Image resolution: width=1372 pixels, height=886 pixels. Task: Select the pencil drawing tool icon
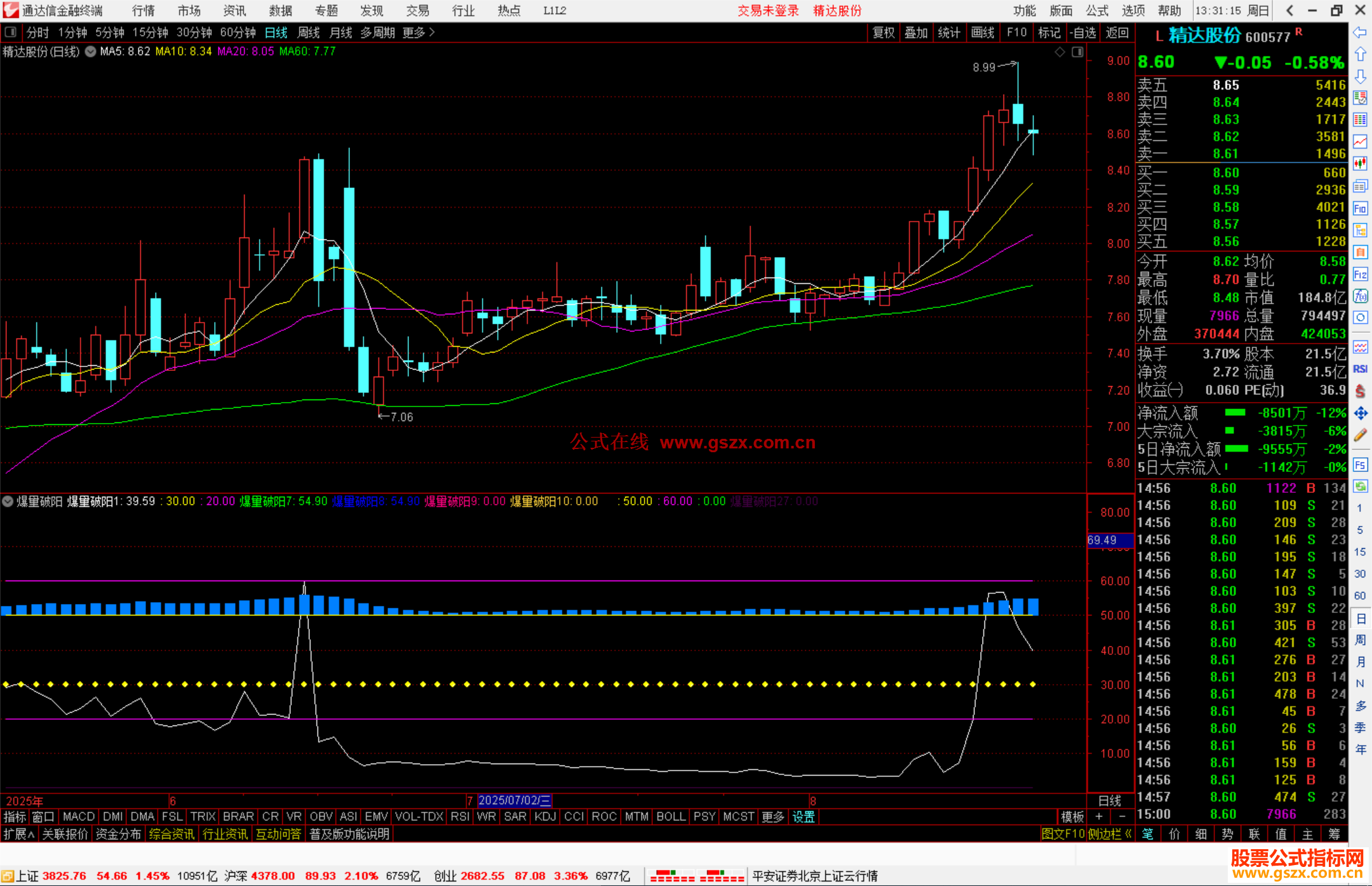tap(1360, 435)
